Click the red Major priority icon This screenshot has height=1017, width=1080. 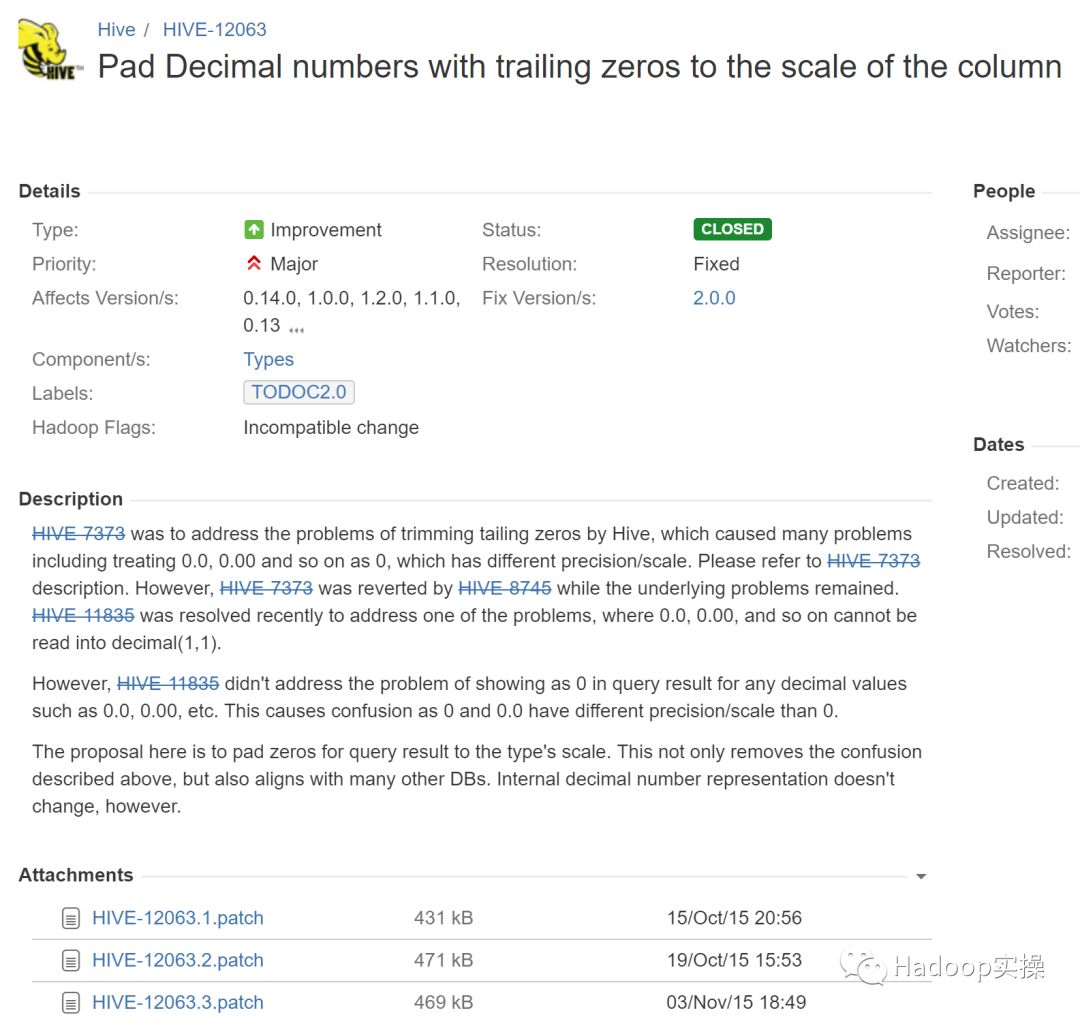(253, 263)
